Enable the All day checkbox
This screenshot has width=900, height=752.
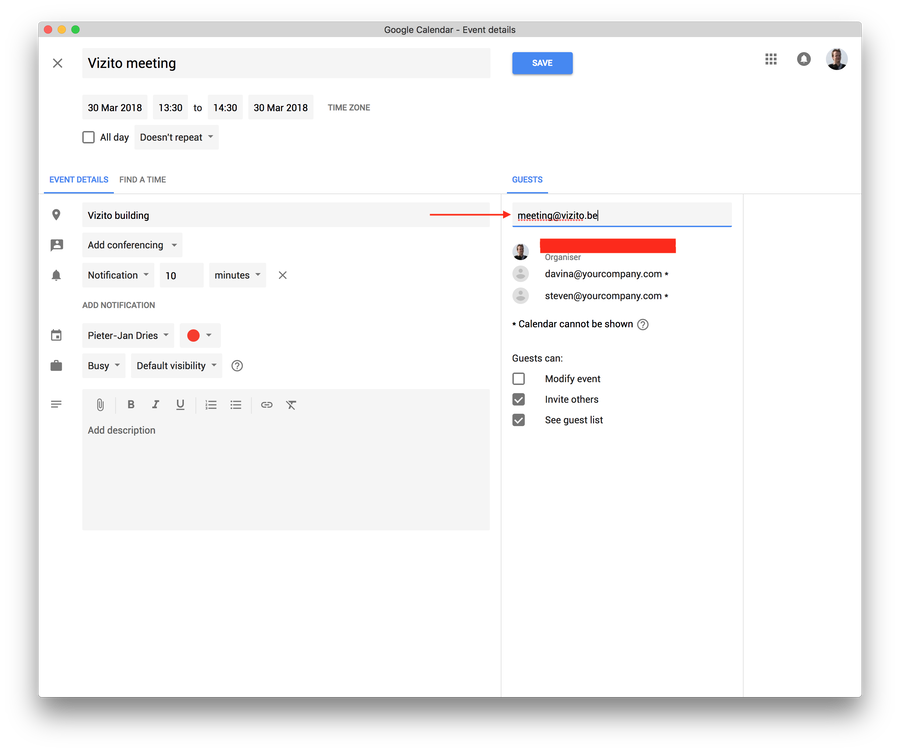pos(89,137)
